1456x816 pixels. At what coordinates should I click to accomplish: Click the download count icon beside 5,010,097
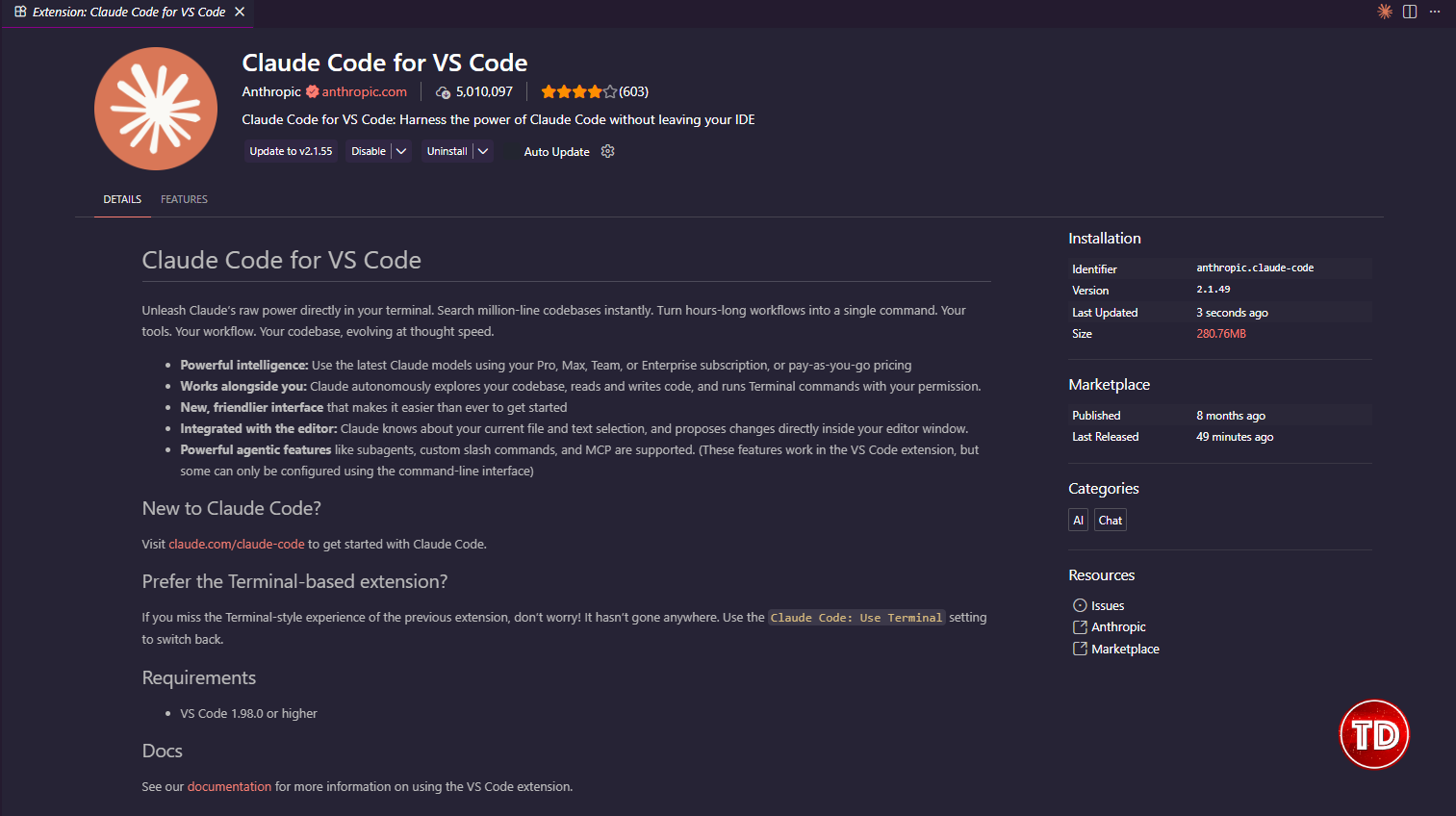pos(441,91)
